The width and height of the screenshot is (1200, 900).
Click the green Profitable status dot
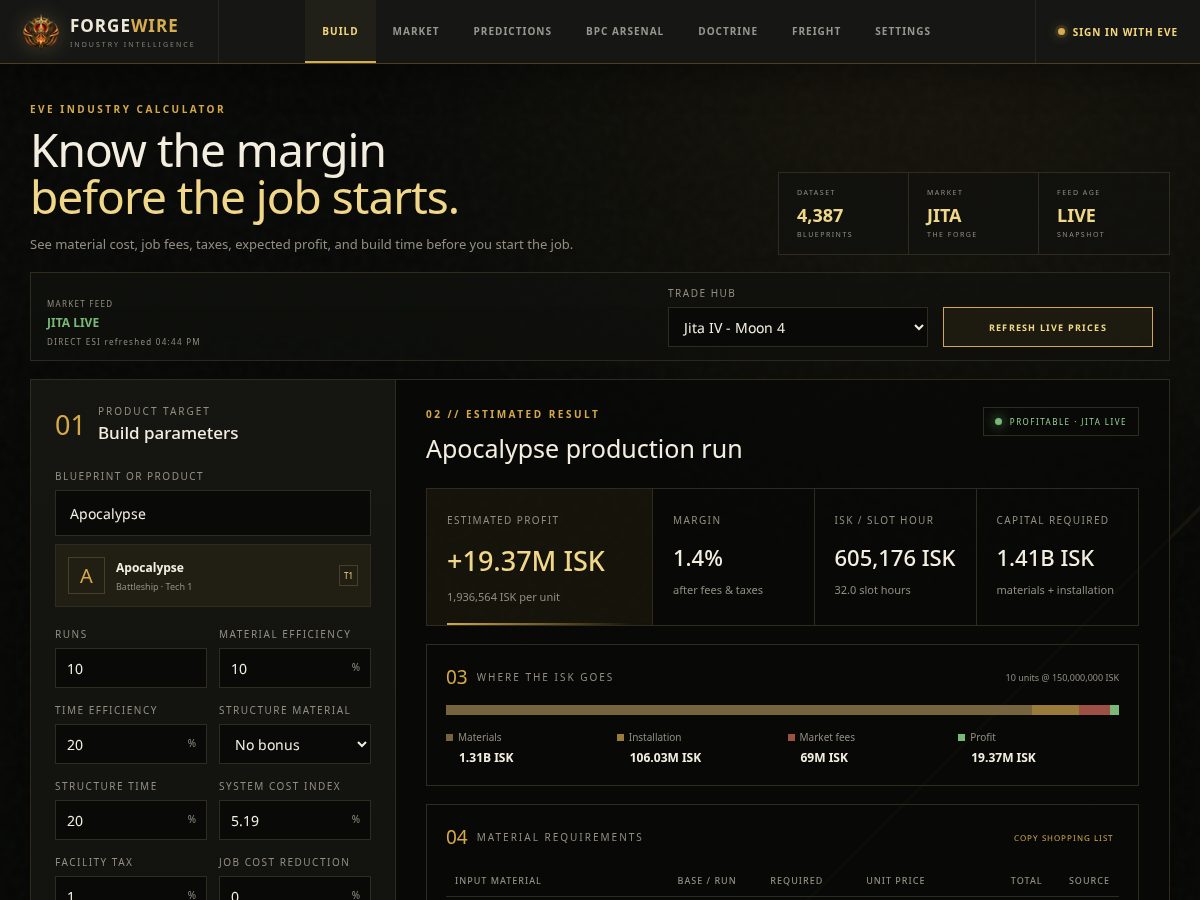pos(998,422)
